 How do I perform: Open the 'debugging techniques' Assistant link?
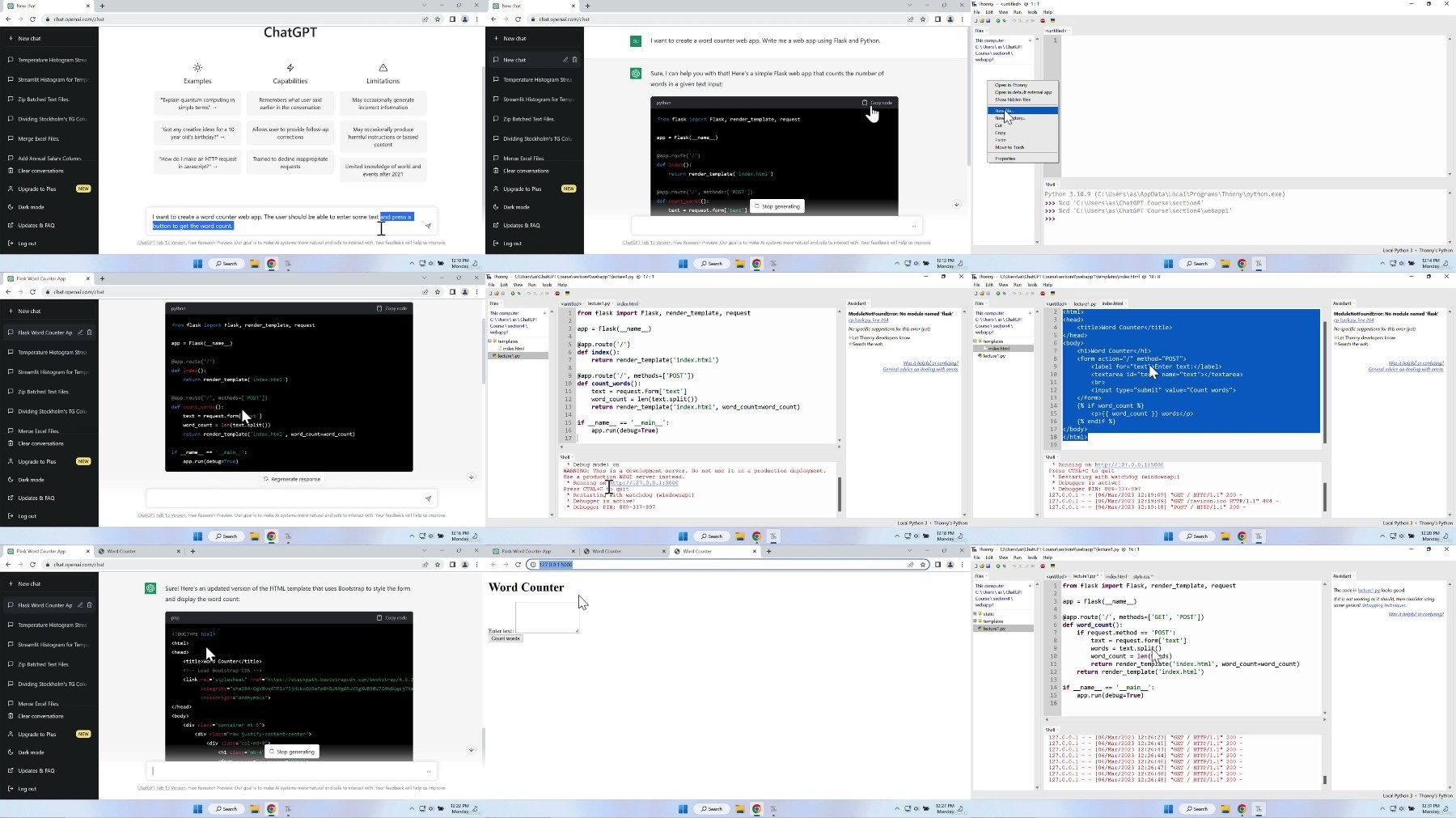1383,605
